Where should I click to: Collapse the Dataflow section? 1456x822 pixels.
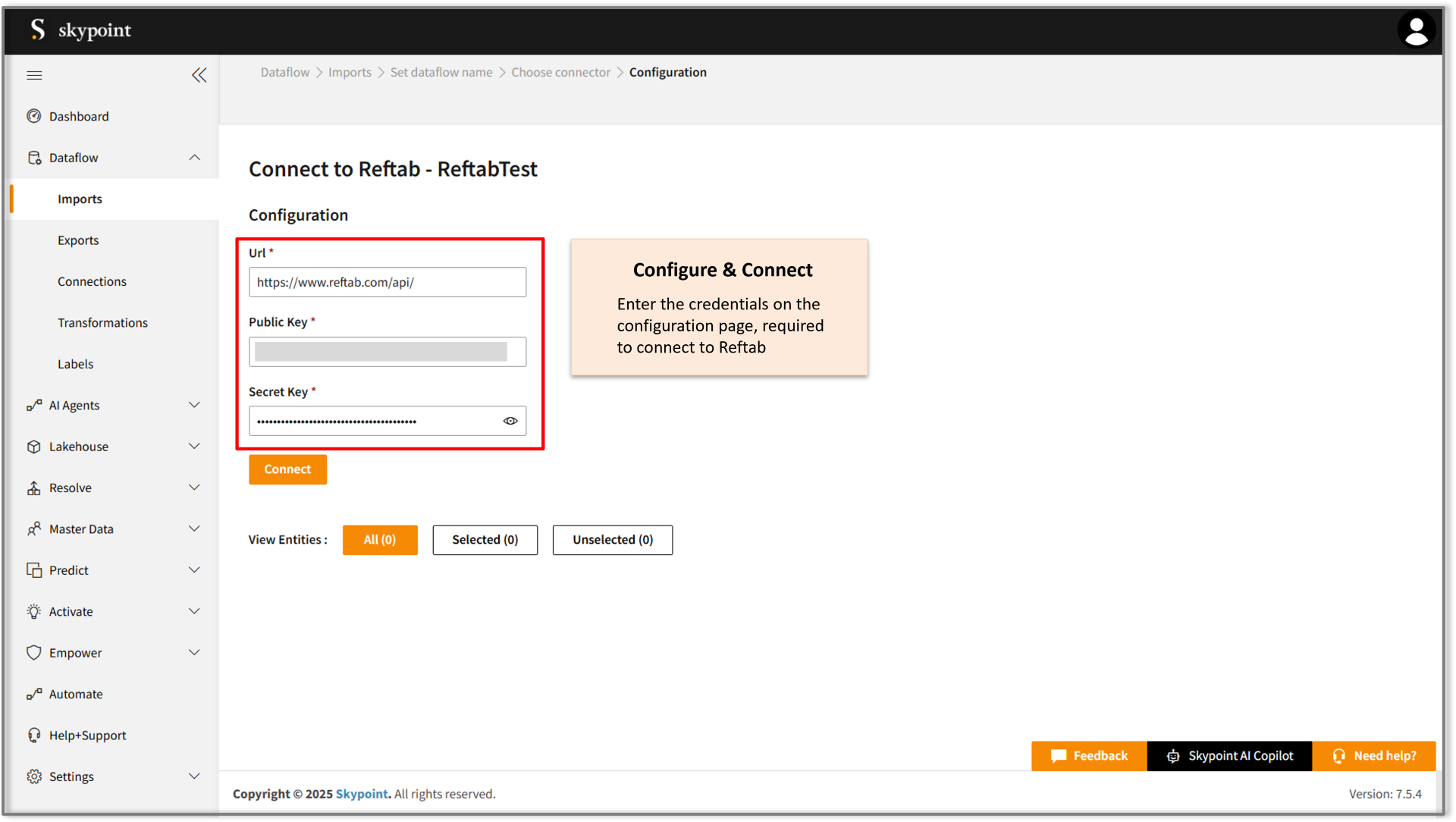(x=195, y=157)
